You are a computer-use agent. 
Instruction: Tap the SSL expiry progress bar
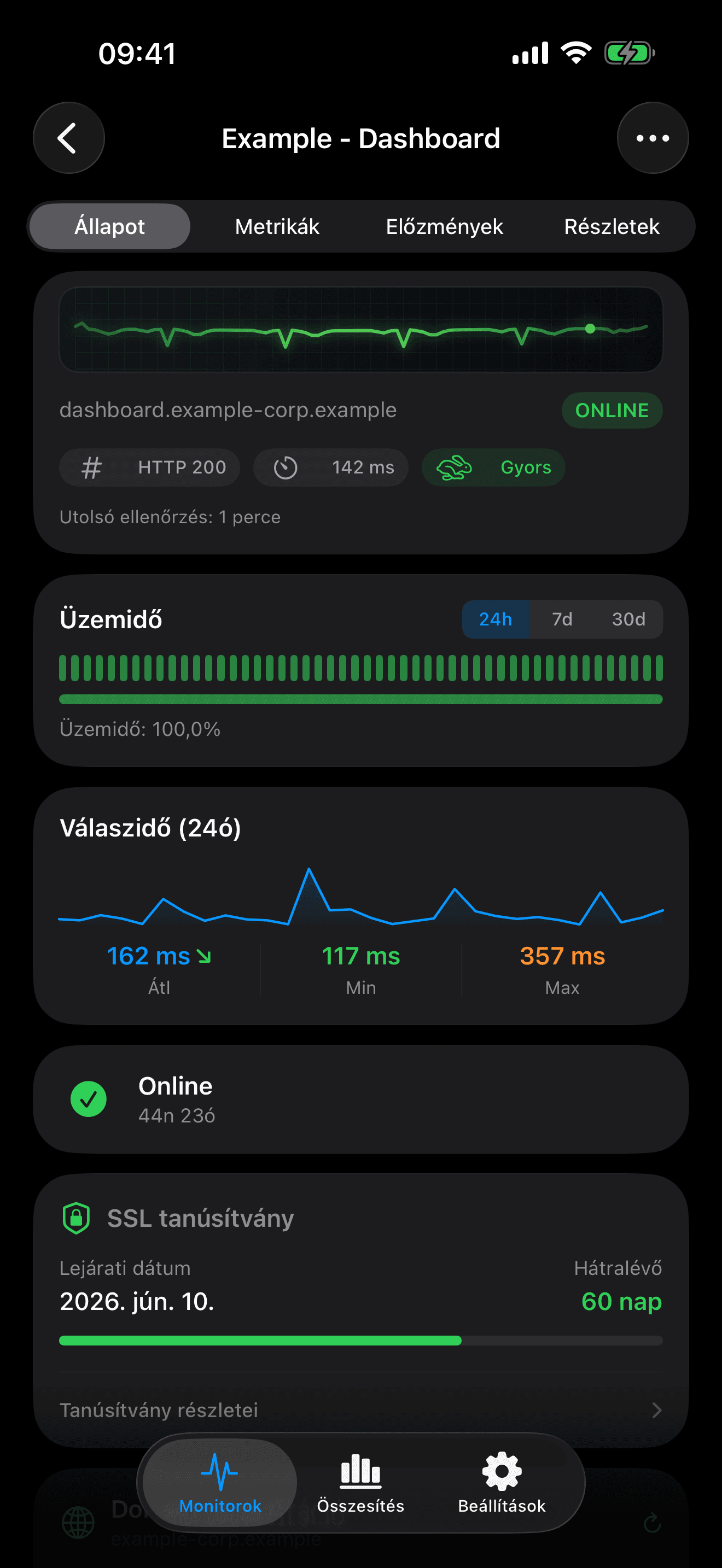[360, 1341]
